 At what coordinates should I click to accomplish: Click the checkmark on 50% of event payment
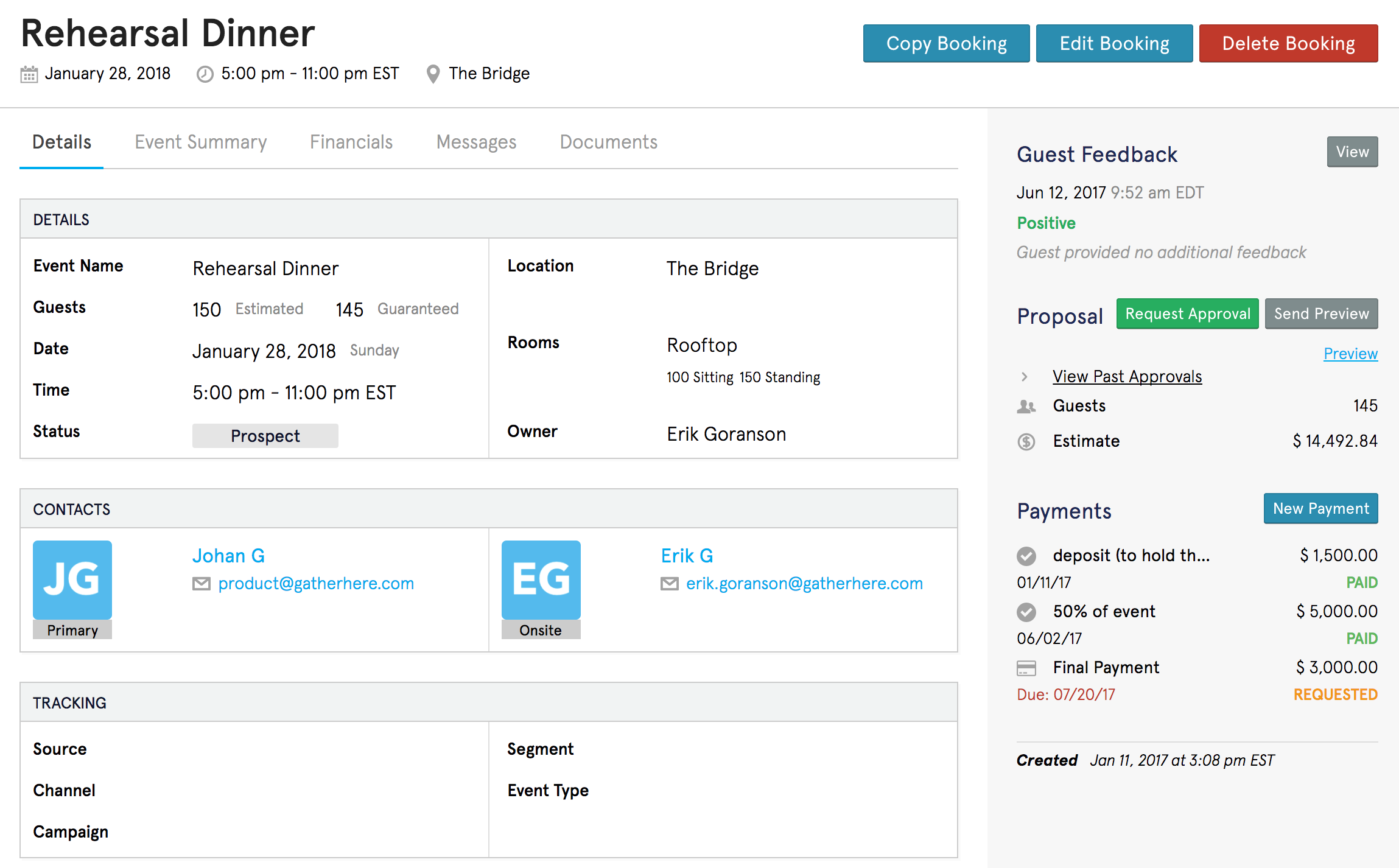1026,612
